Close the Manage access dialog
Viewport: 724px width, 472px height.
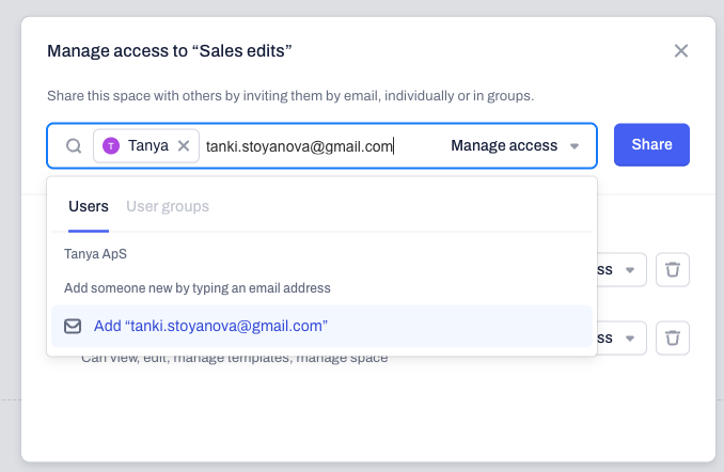681,51
